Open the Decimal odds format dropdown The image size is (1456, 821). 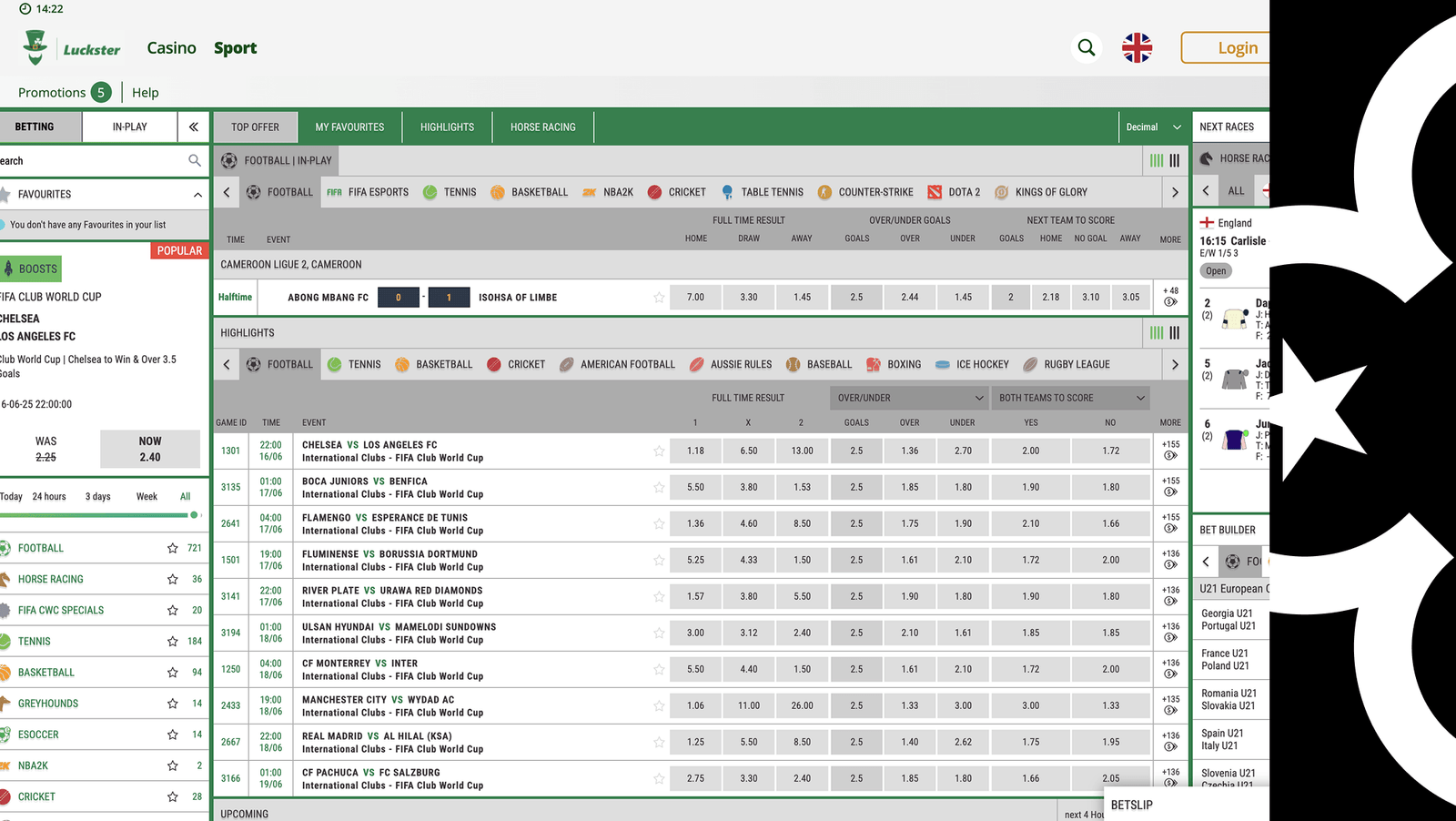[x=1153, y=127]
